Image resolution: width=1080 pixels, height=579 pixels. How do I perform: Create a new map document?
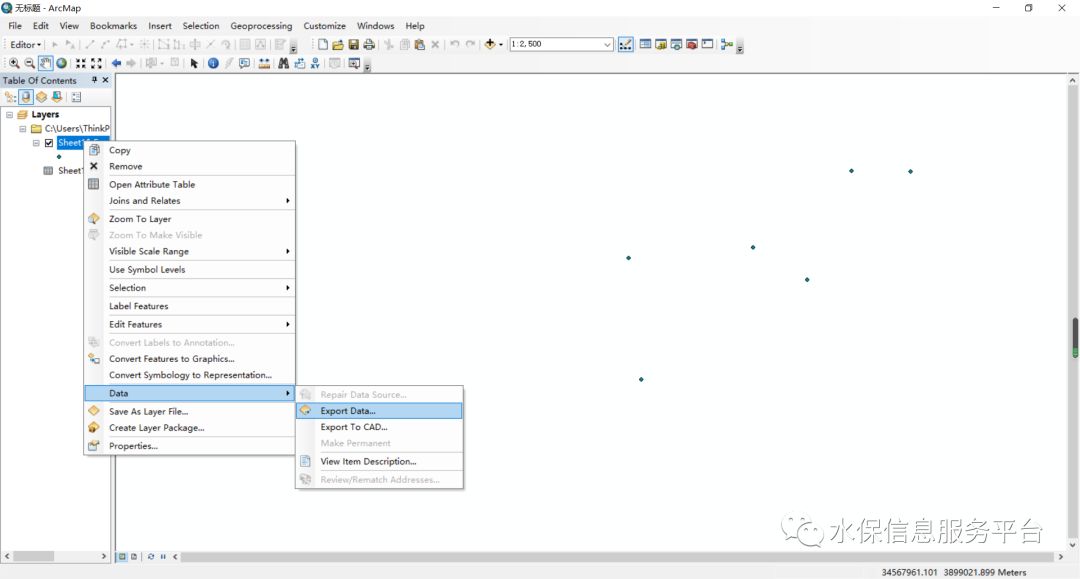[322, 44]
